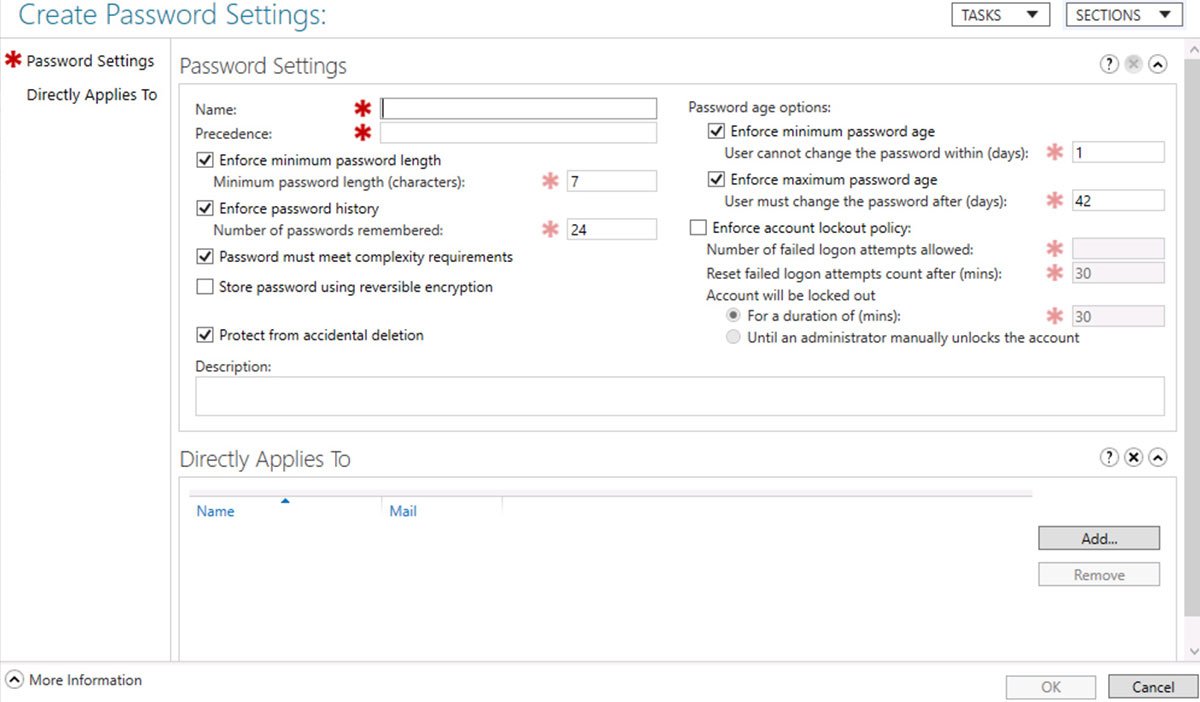Viewport: 1200px width, 702px height.
Task: Click the Name text input field
Action: 519,109
